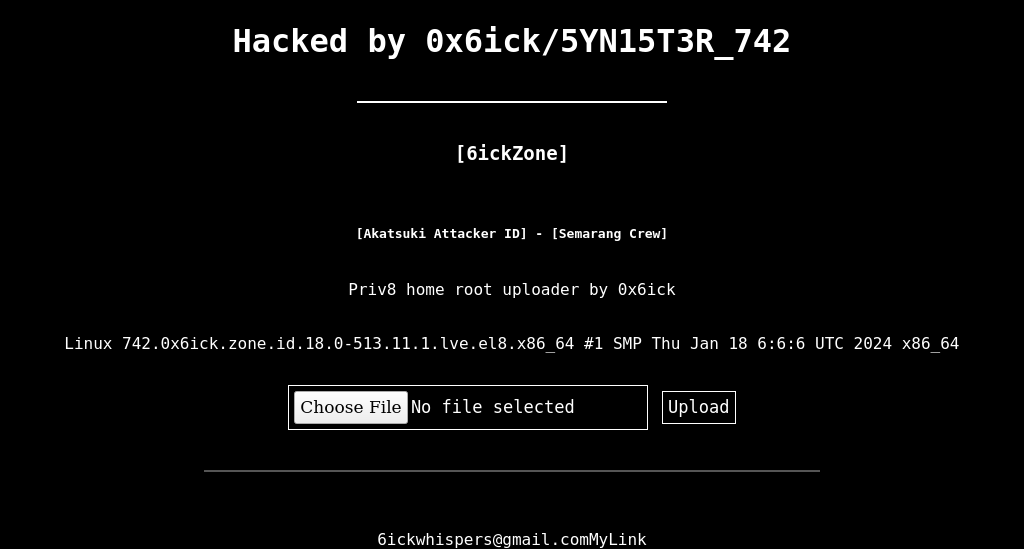Click the [Semarang Crew] text
Image resolution: width=1024 pixels, height=549 pixels.
(609, 234)
